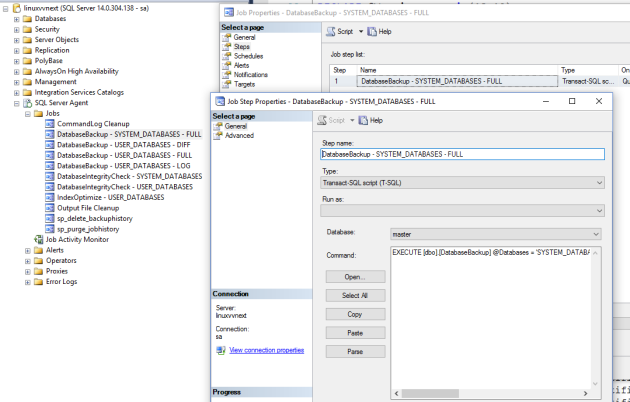
Task: Click the Security folder icon
Action: pos(27,29)
